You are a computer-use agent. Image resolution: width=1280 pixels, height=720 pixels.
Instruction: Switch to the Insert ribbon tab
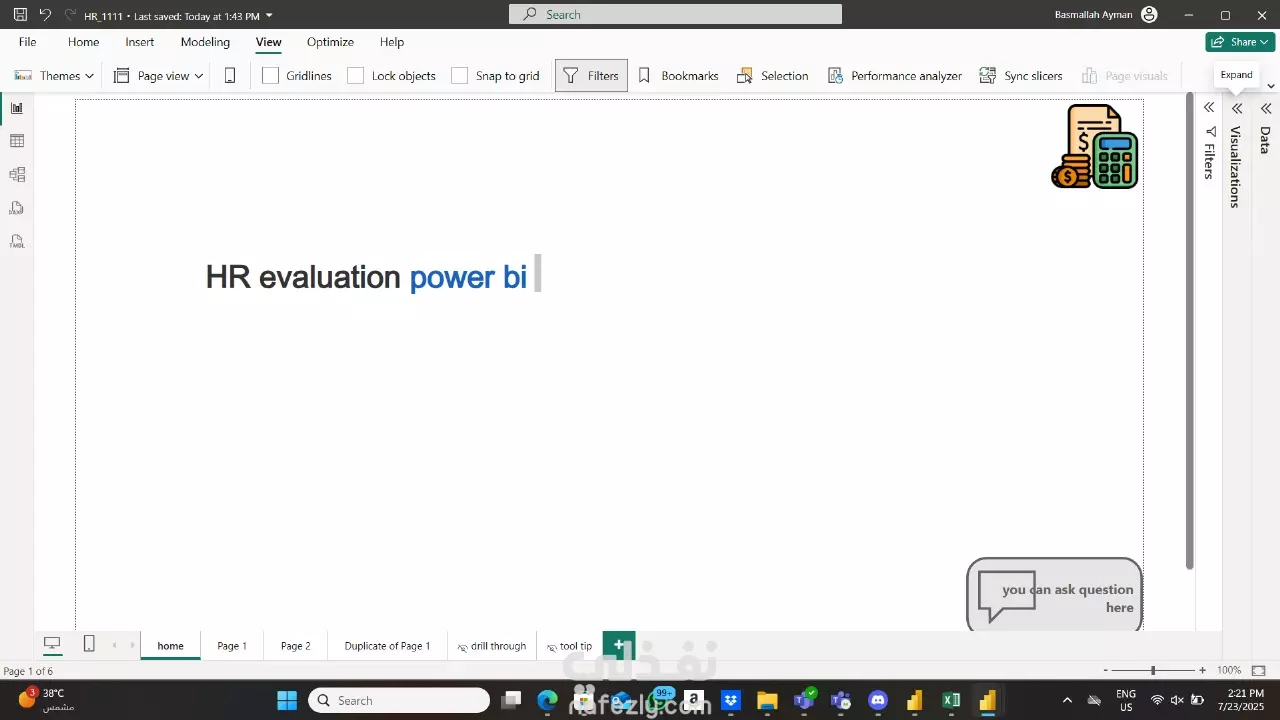(140, 42)
